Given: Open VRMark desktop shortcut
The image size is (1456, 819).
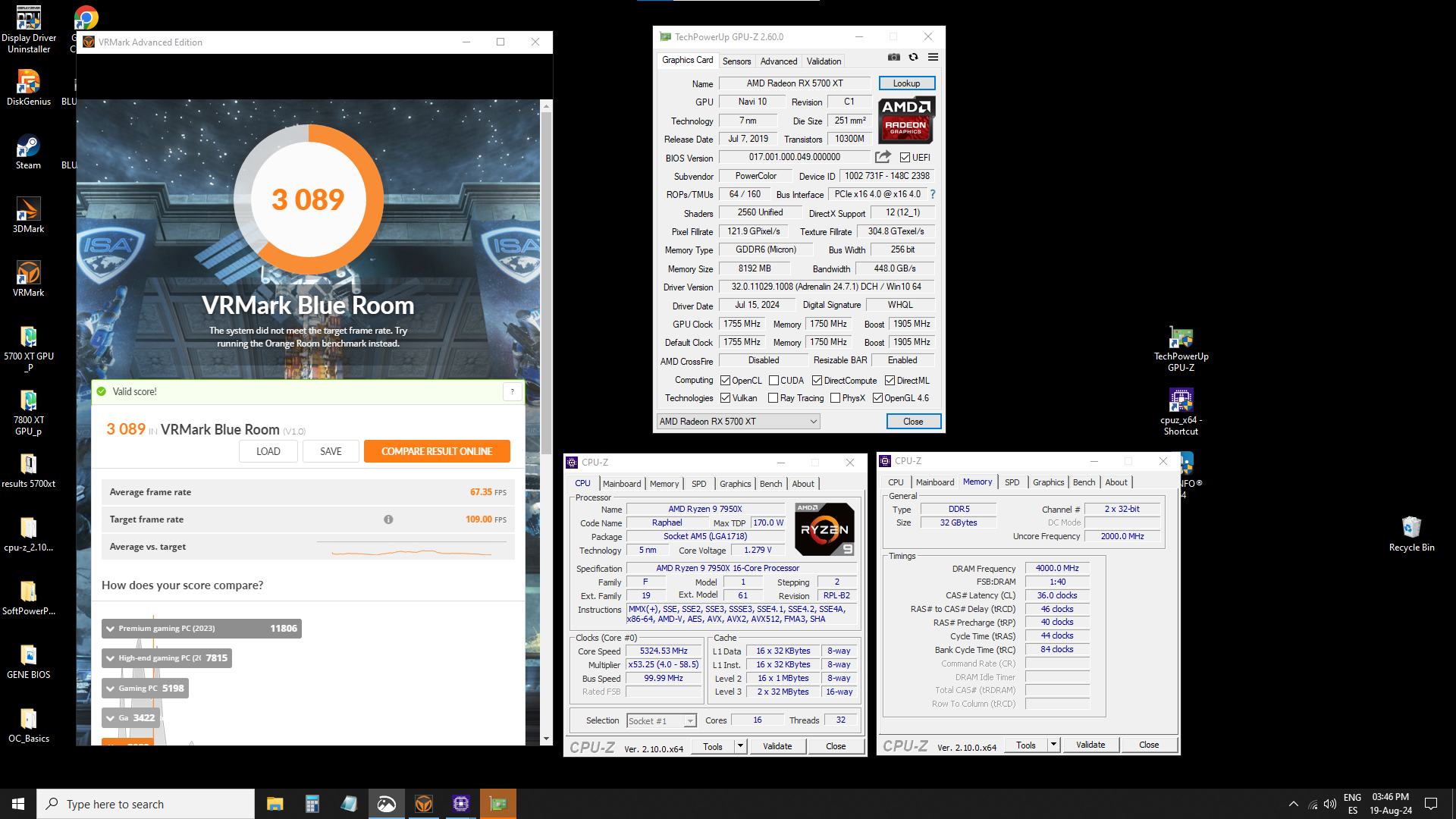Looking at the screenshot, I should pyautogui.click(x=29, y=279).
